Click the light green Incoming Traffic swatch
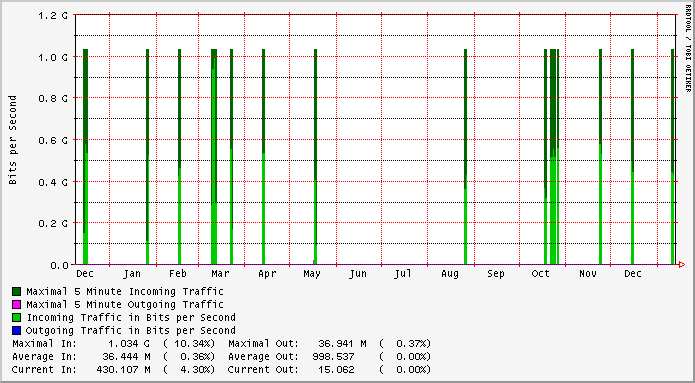Image resolution: width=695 pixels, height=383 pixels. tap(16, 317)
